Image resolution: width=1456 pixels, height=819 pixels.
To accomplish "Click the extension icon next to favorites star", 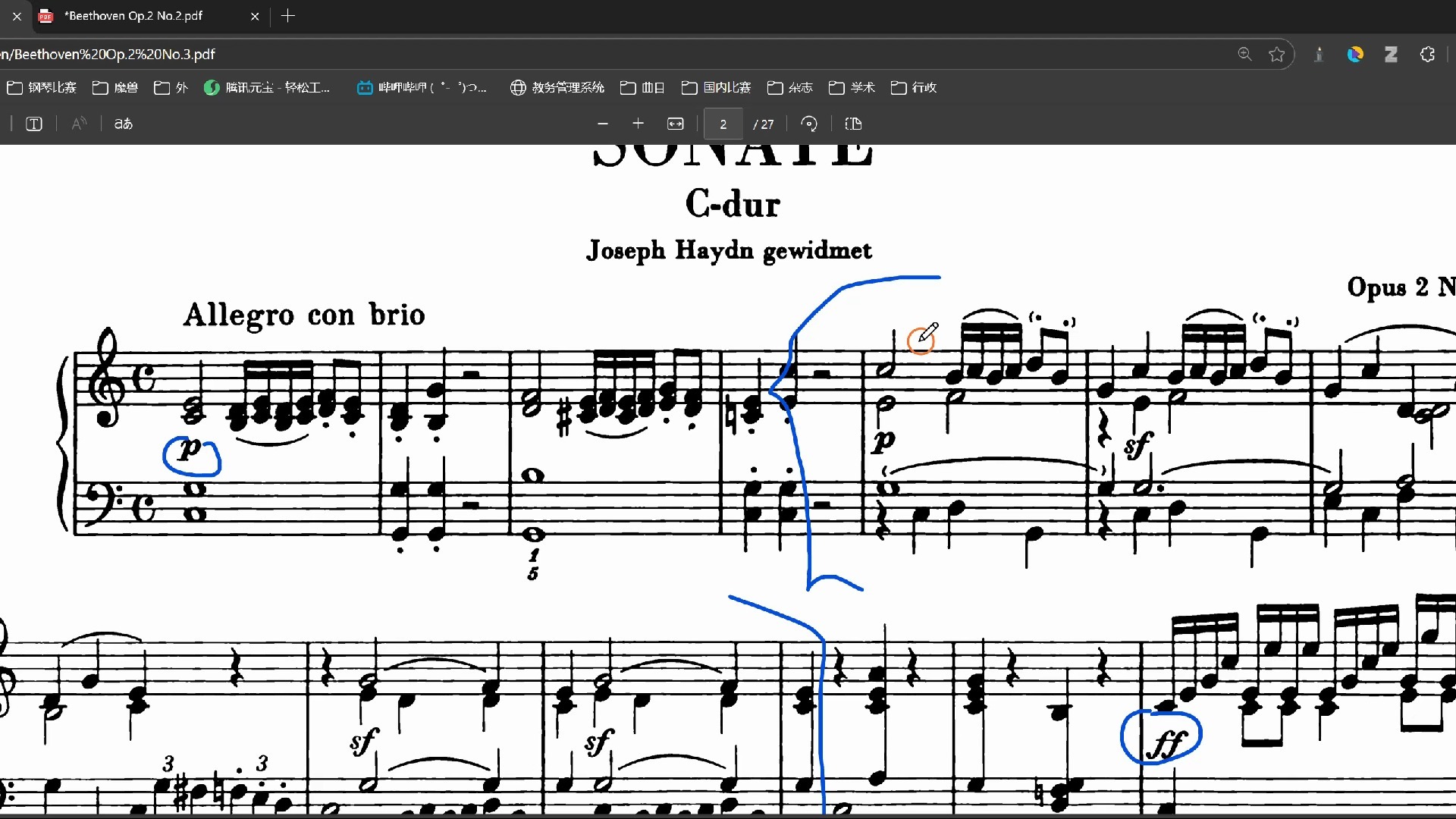I will point(1319,55).
